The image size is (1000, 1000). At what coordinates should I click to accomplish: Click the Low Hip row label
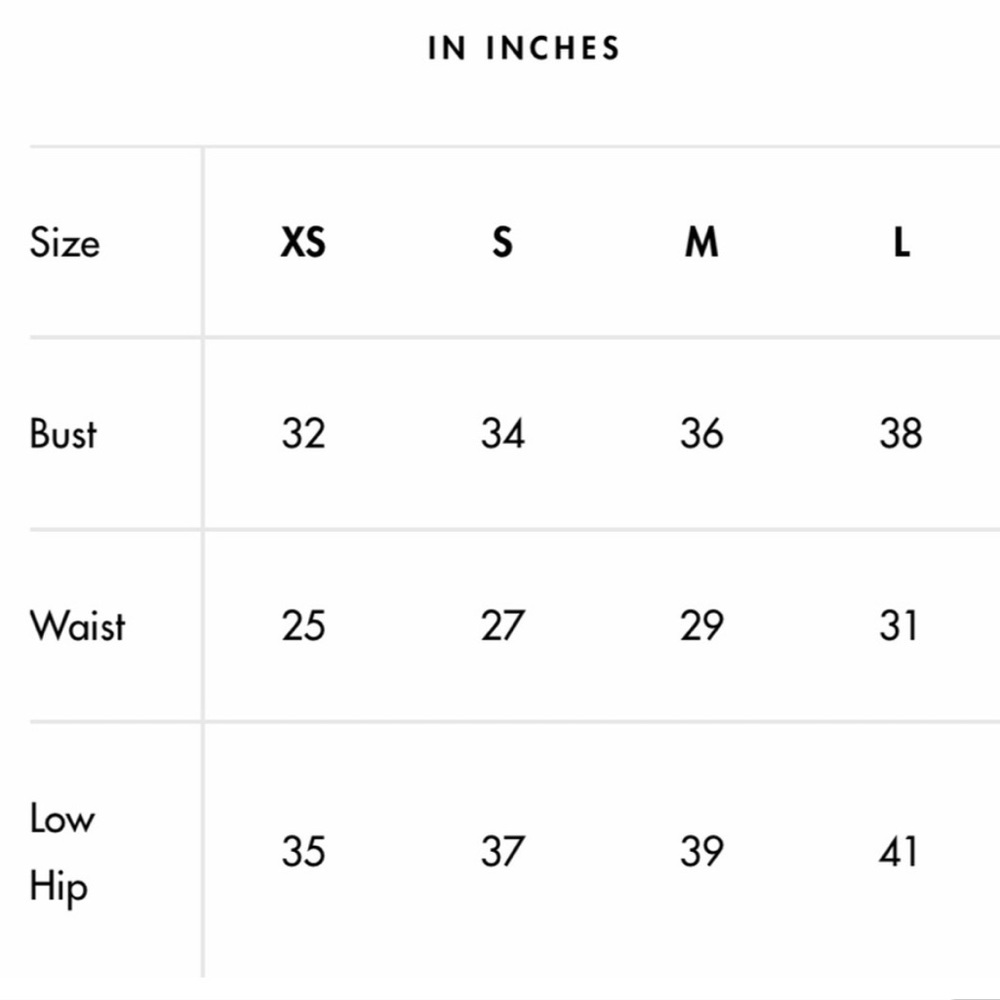(x=62, y=852)
